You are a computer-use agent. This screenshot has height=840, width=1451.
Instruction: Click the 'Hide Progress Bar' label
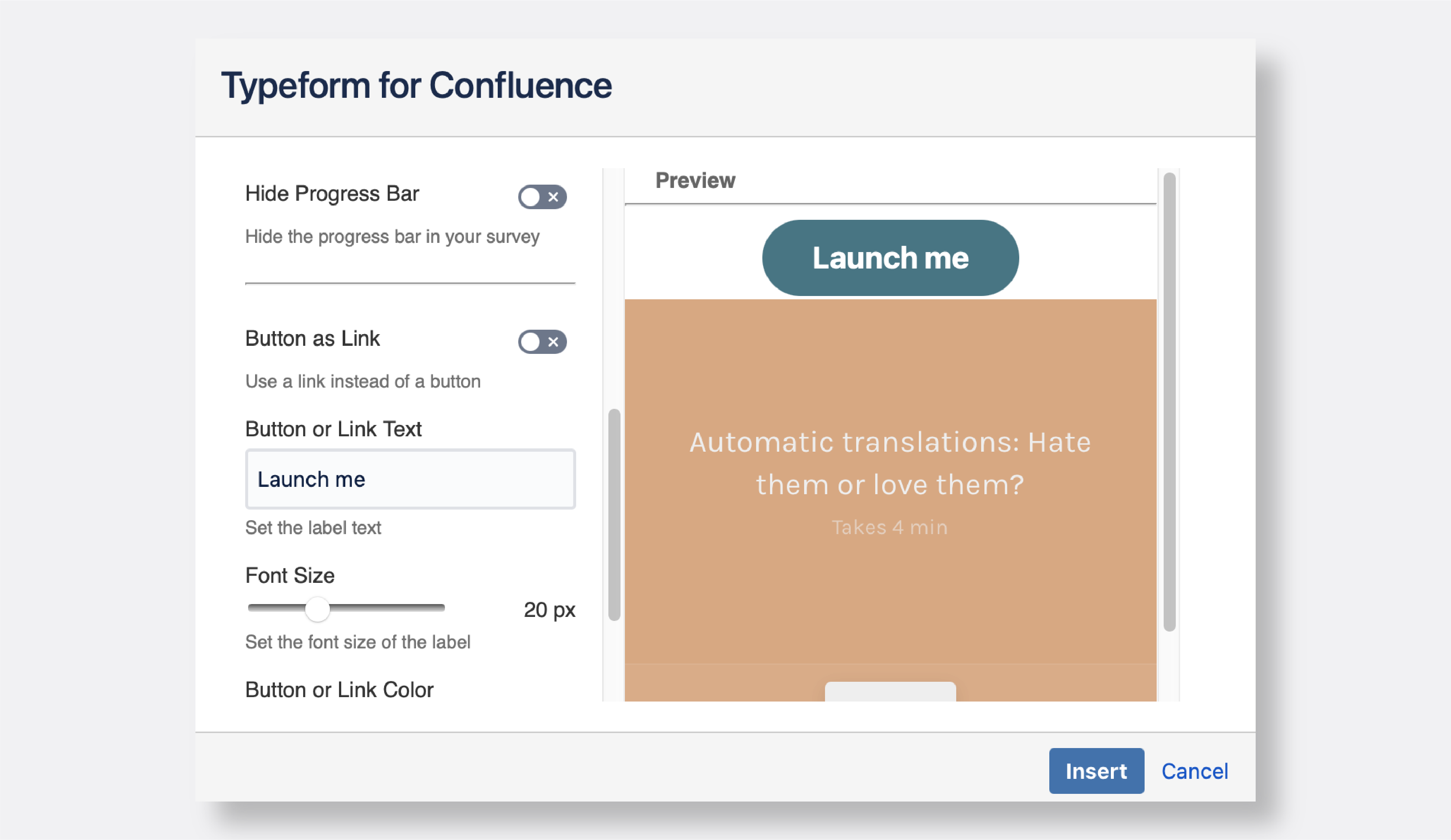pyautogui.click(x=332, y=194)
